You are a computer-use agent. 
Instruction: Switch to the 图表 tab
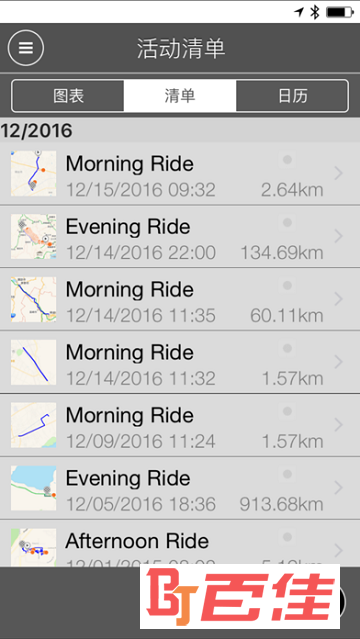pyautogui.click(x=68, y=96)
